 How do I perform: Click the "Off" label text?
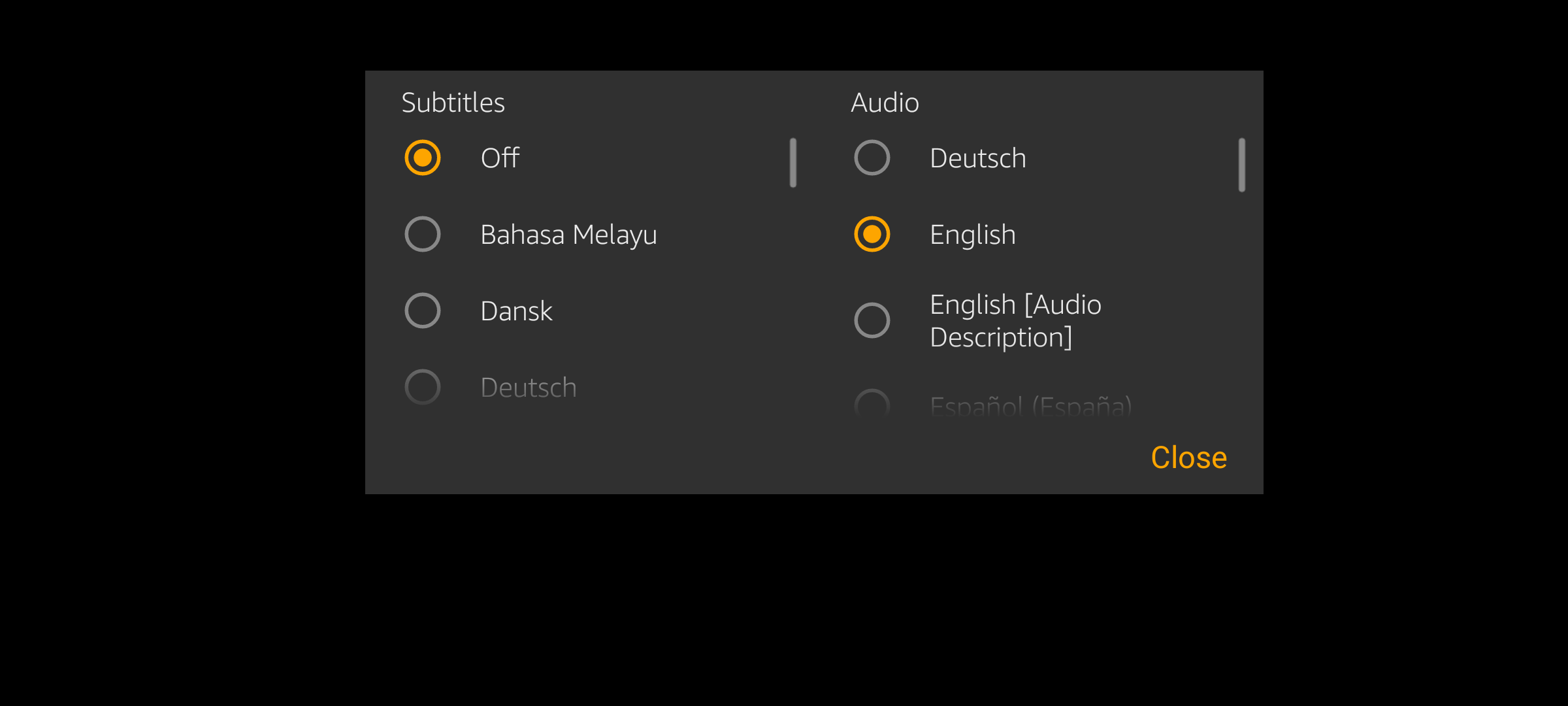tap(500, 158)
